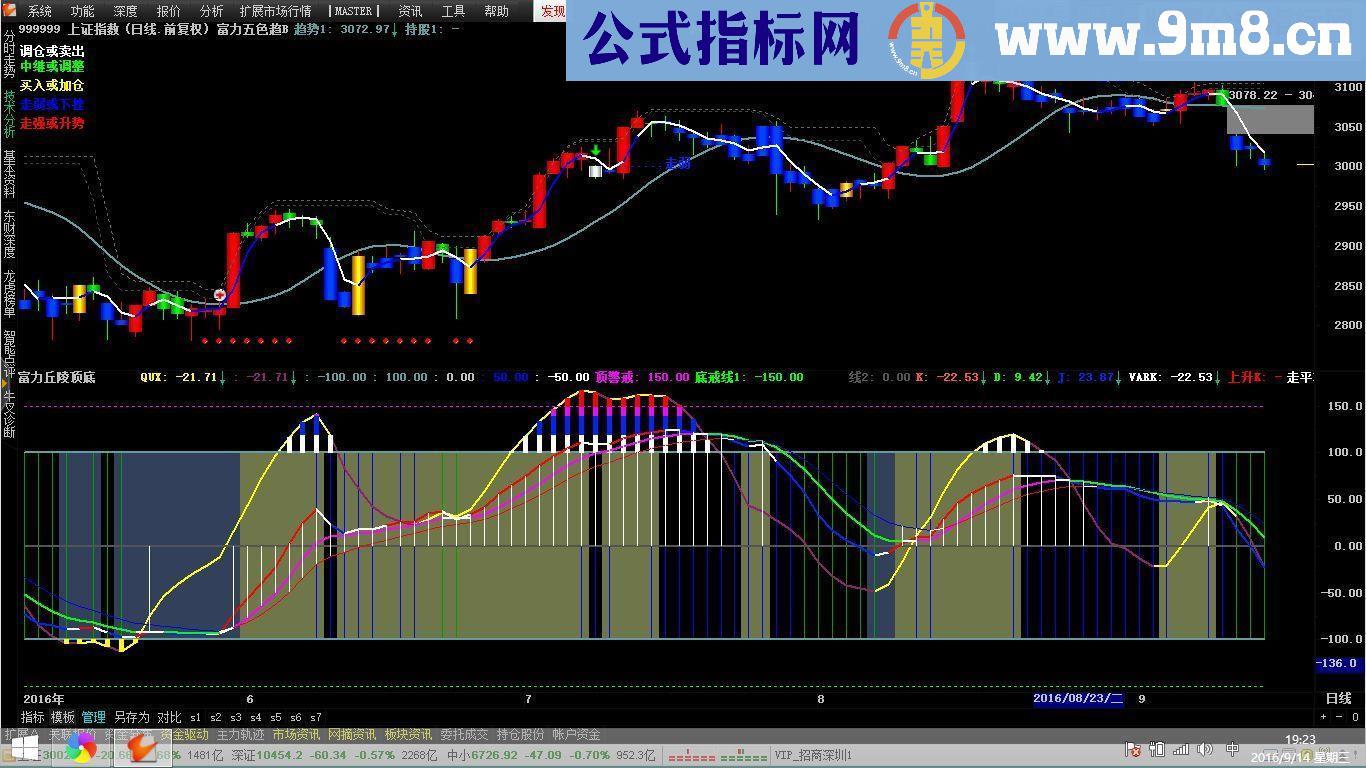Click the network signal bars tray icon
The width and height of the screenshot is (1366, 768).
coord(1180,749)
